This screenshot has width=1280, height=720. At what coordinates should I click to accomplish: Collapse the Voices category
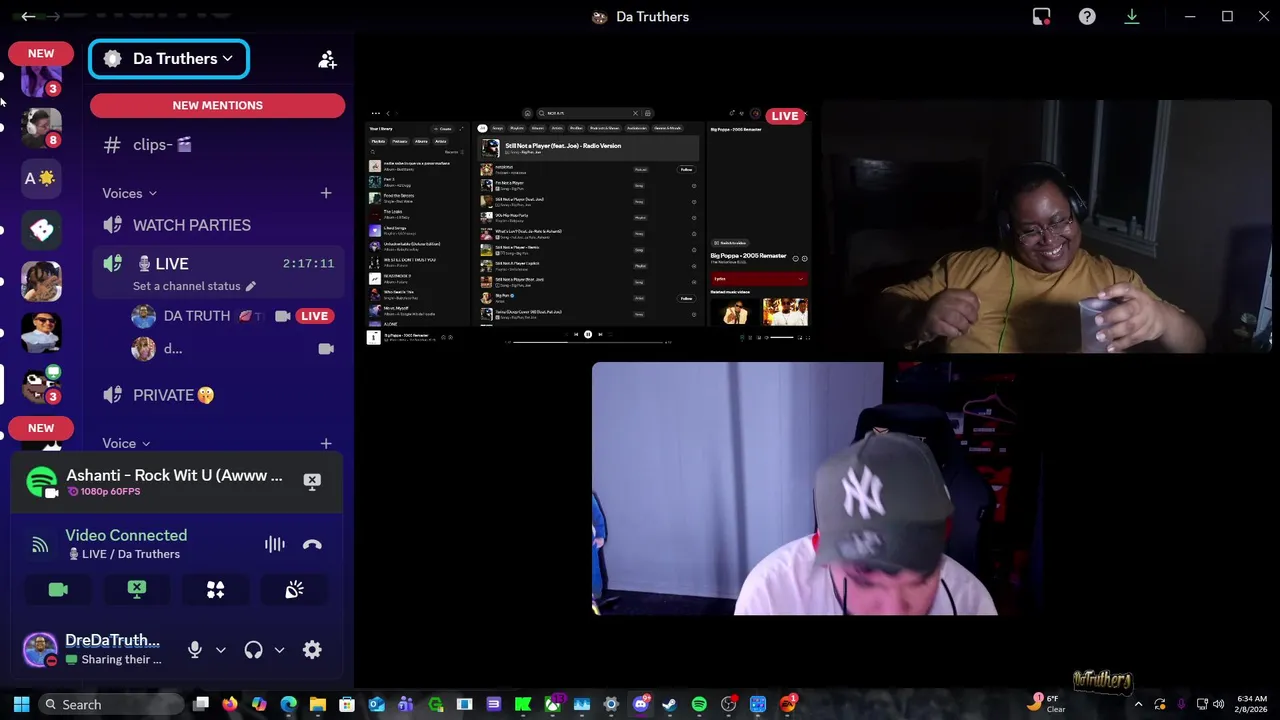click(x=129, y=193)
